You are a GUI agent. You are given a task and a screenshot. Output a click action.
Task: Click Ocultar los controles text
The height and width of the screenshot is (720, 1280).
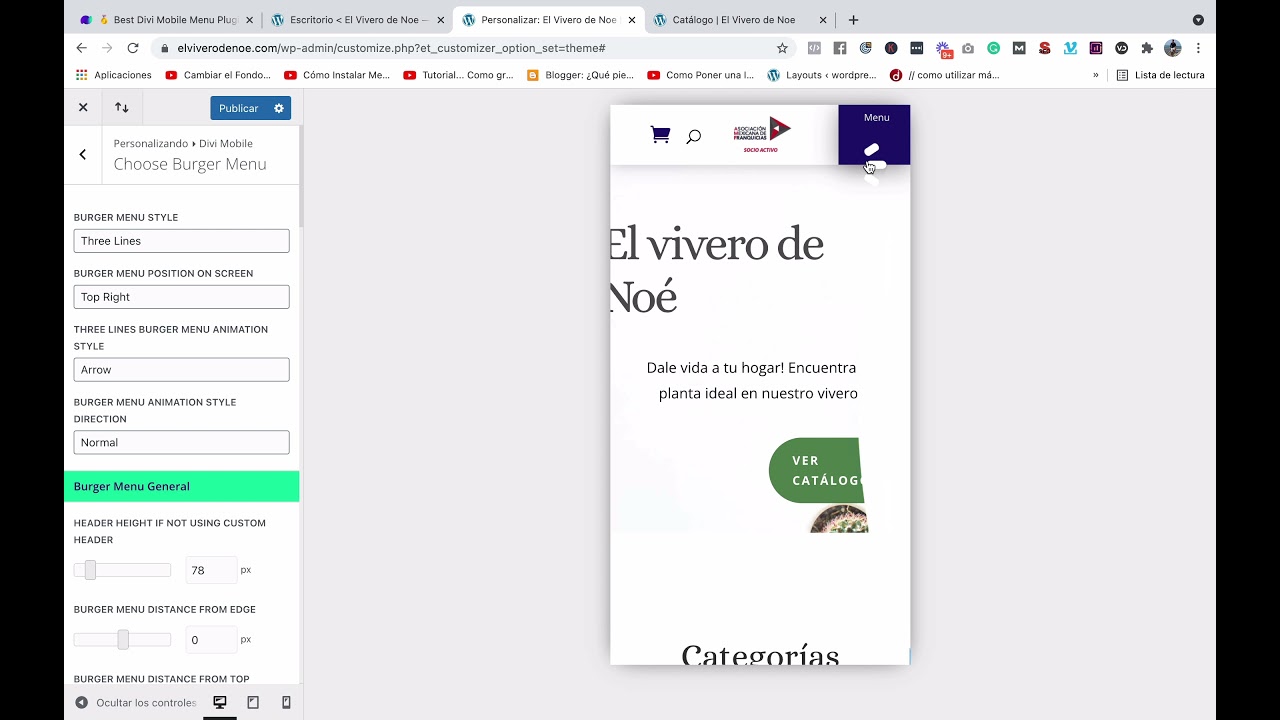click(x=146, y=703)
